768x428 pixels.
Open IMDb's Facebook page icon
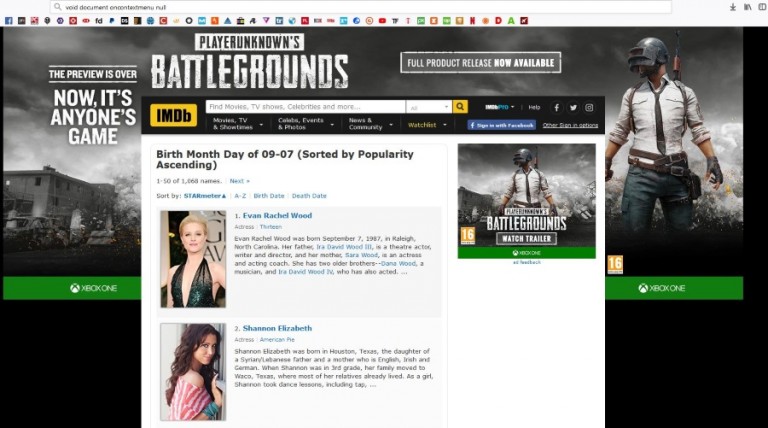pyautogui.click(x=556, y=107)
